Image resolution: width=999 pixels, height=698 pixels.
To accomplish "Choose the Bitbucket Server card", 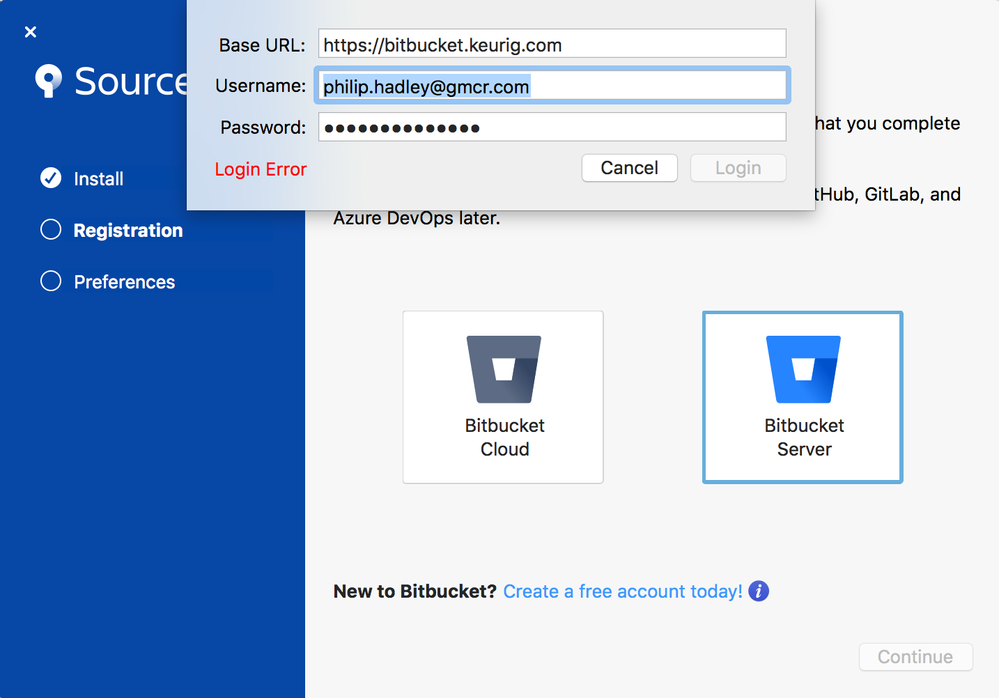I will (x=803, y=397).
